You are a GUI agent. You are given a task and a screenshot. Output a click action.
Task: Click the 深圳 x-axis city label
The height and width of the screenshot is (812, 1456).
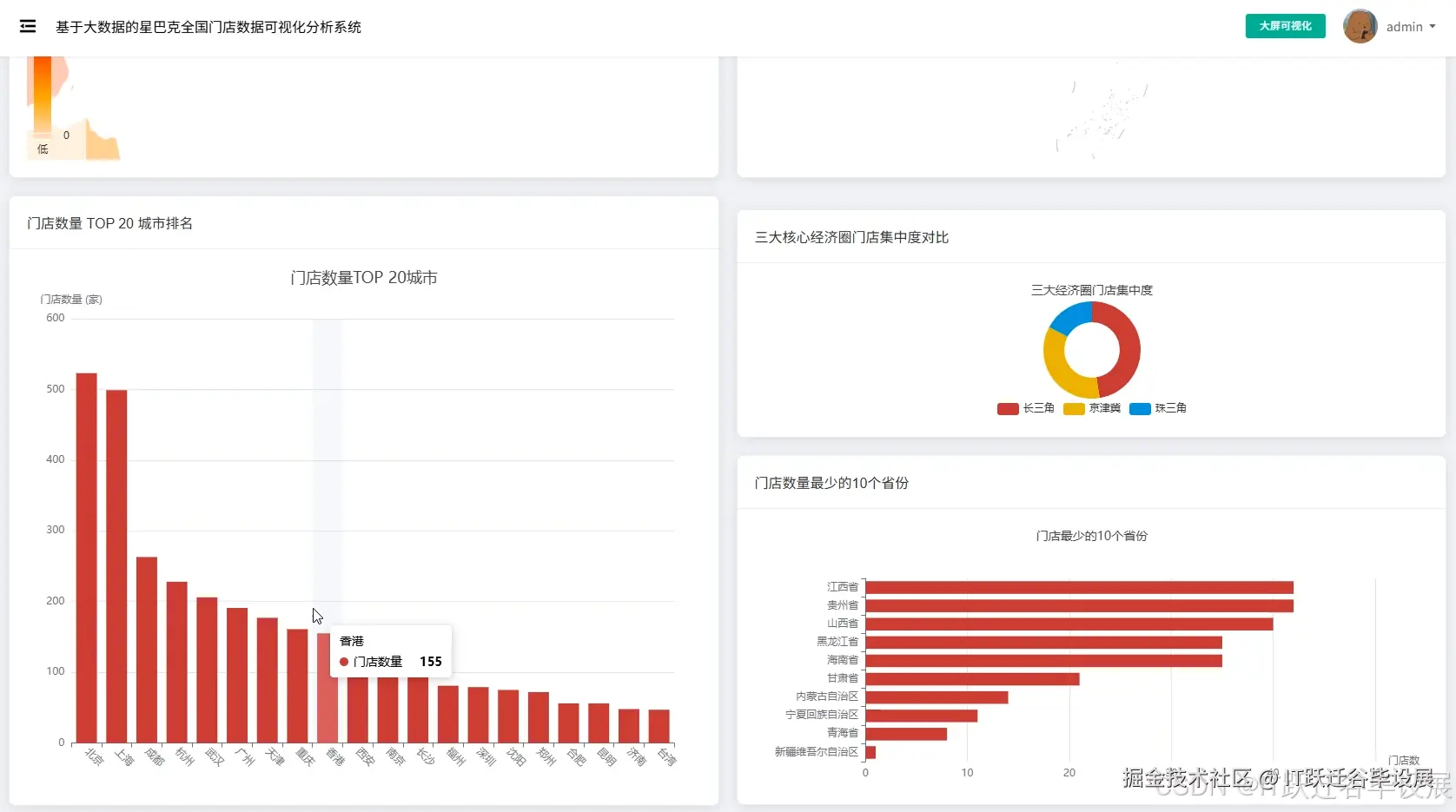pos(486,757)
